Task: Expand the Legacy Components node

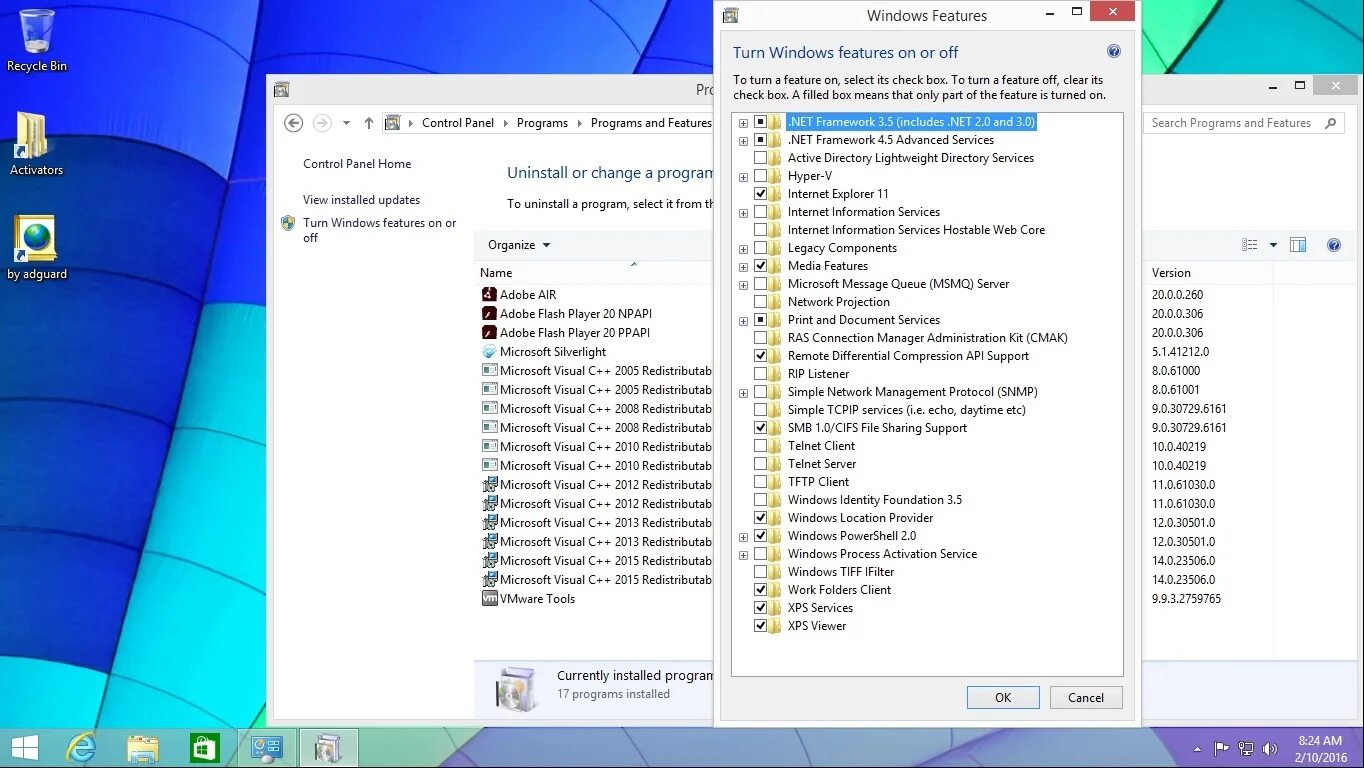Action: click(743, 249)
